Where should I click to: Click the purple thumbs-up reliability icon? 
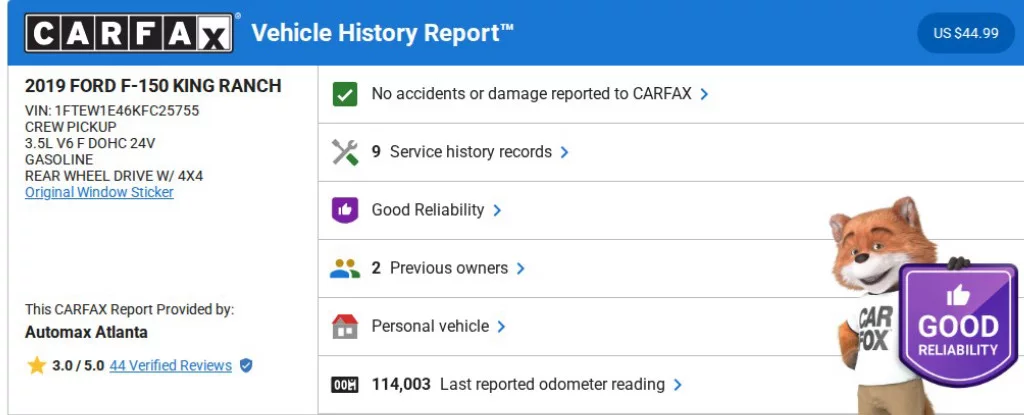[x=345, y=210]
